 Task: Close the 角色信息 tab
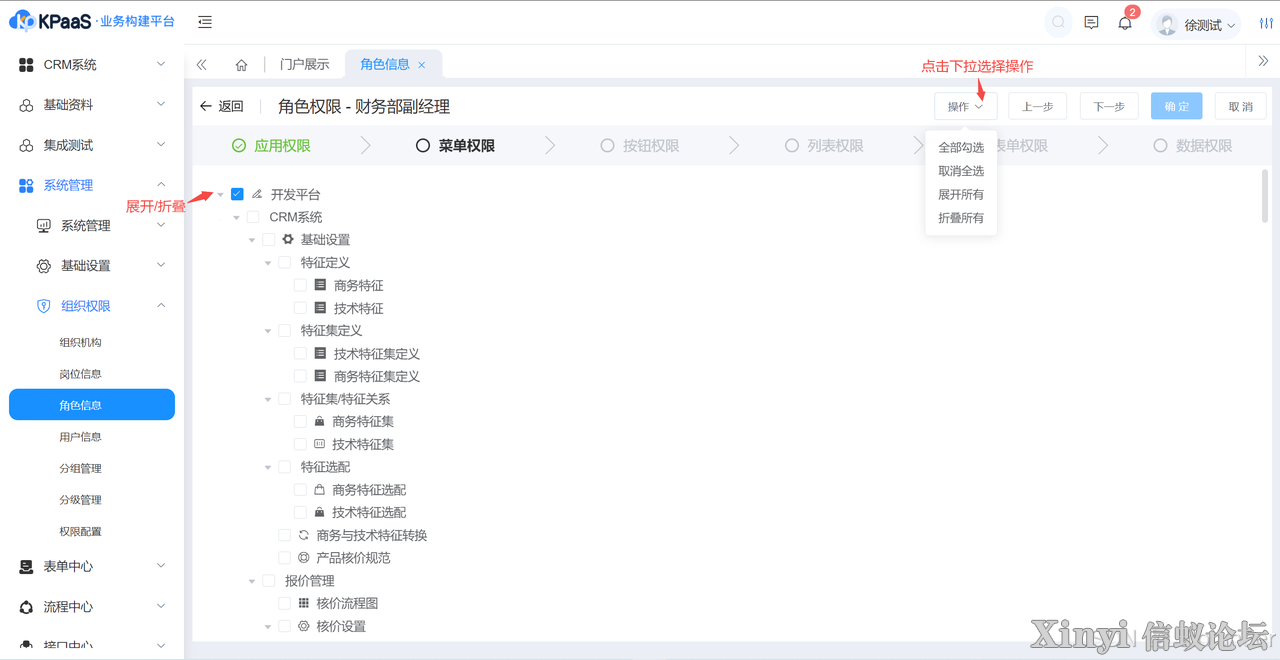point(421,65)
